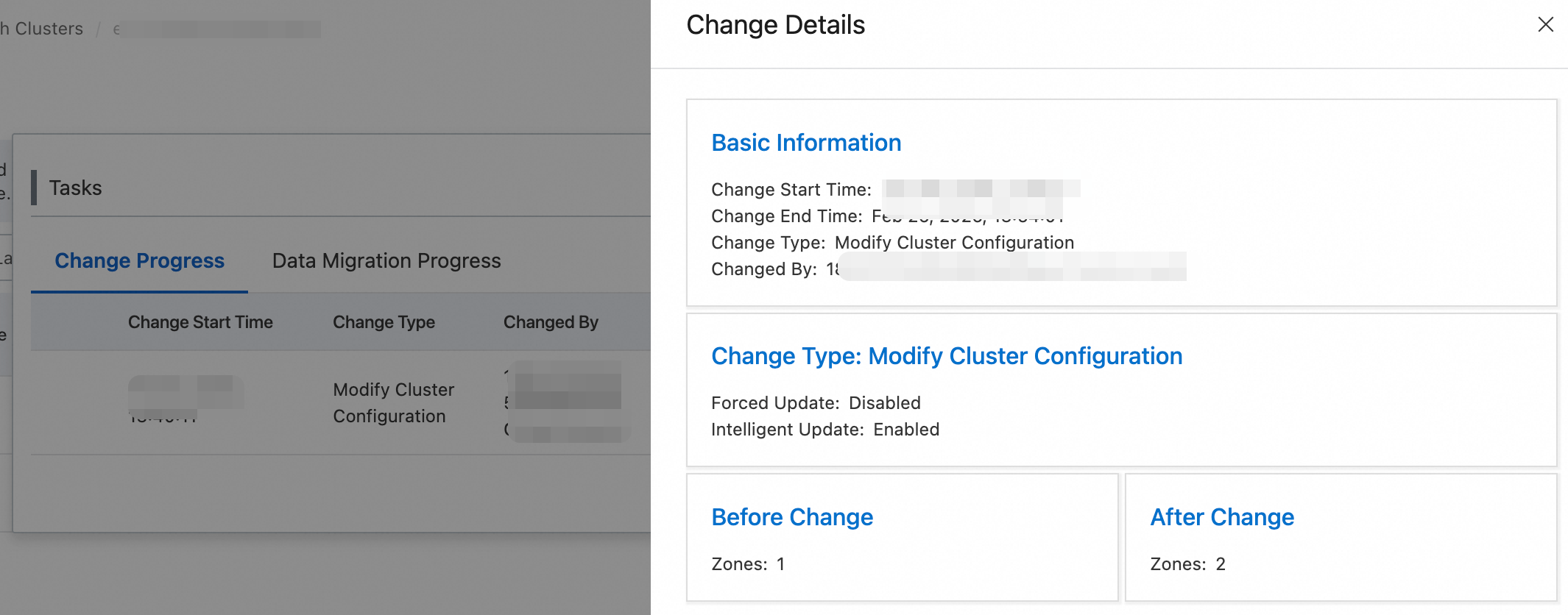Select the Modify Cluster Configuration table row cell
This screenshot has height=615, width=1568.
pyautogui.click(x=393, y=402)
